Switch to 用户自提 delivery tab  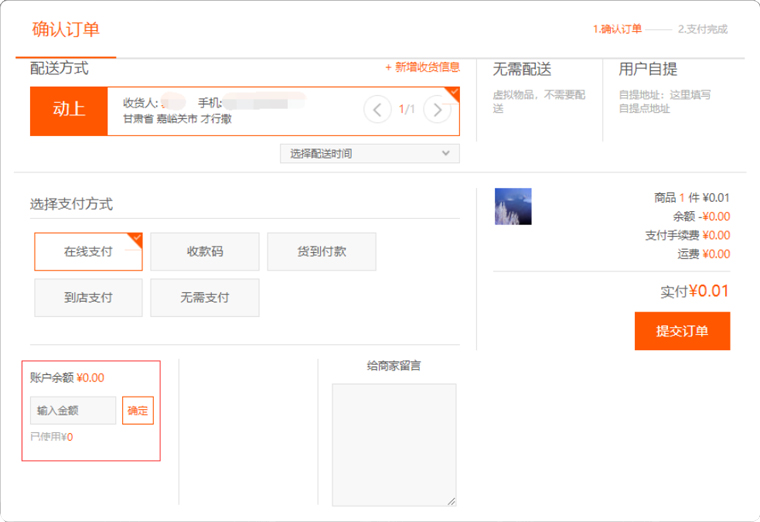(x=648, y=70)
